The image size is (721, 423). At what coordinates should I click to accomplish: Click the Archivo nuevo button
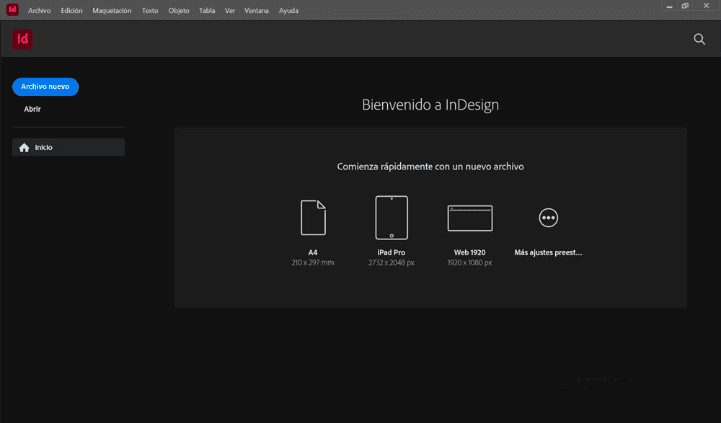pyautogui.click(x=46, y=87)
